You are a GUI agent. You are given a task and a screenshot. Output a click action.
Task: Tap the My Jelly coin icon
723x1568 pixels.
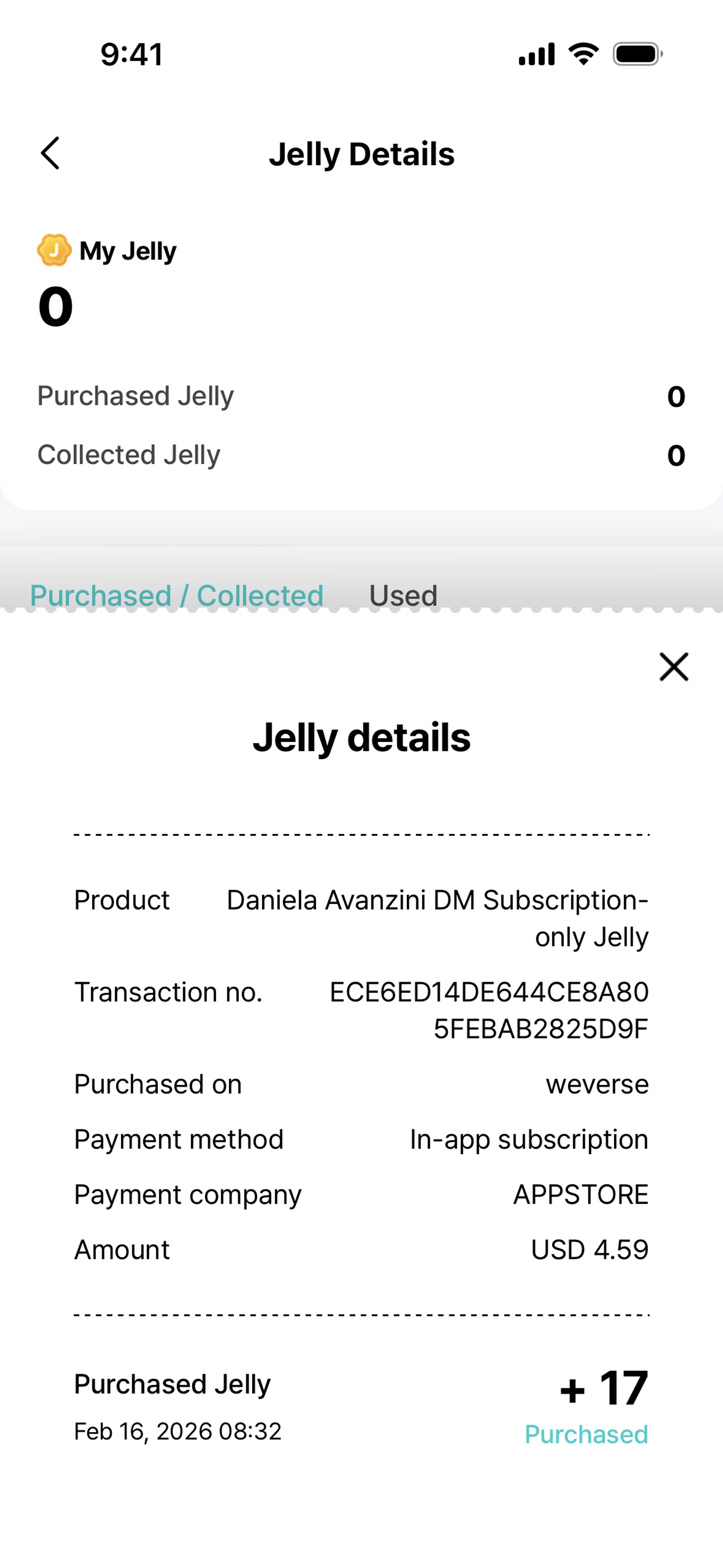click(x=54, y=250)
